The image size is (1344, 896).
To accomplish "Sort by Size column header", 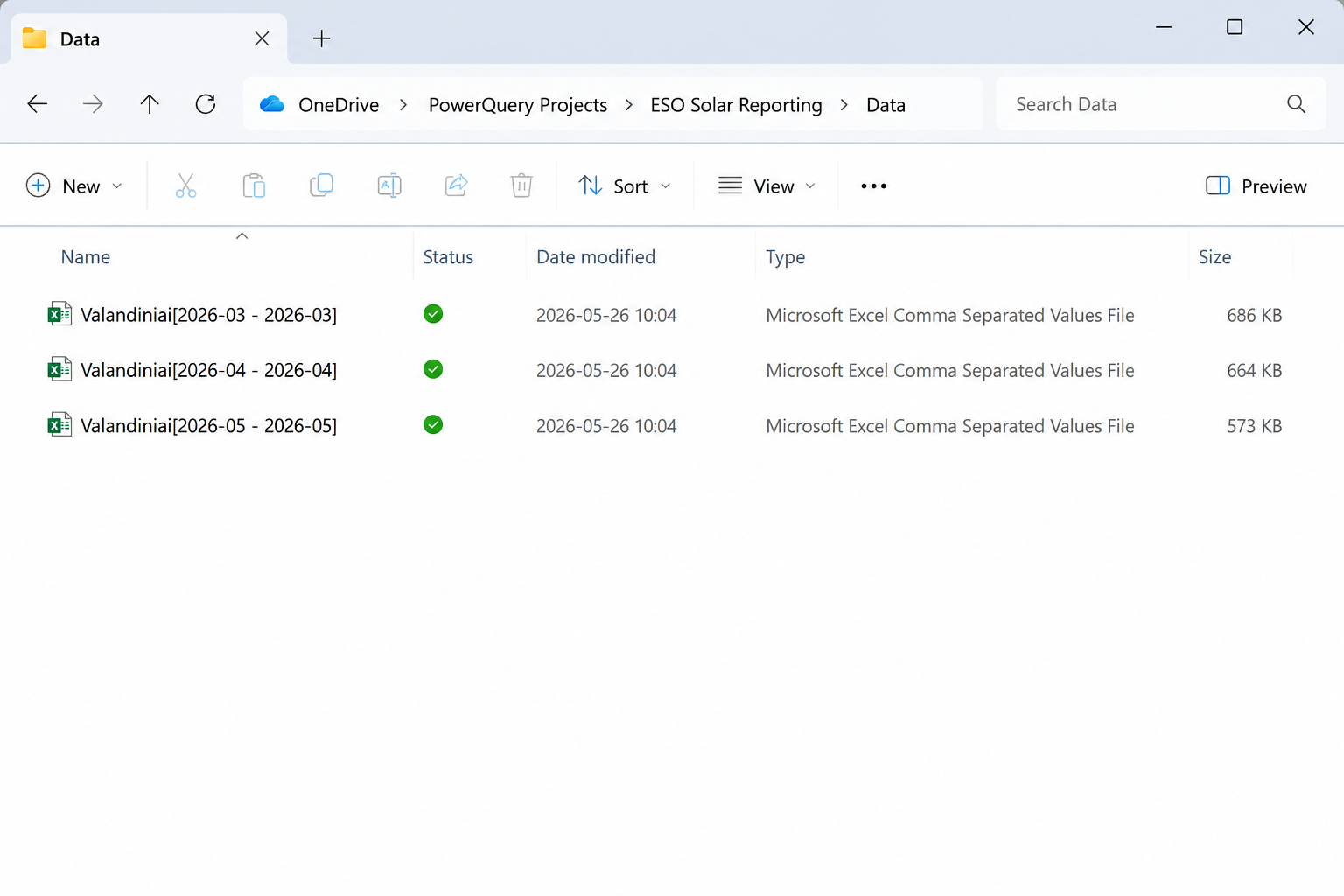I will click(x=1215, y=257).
